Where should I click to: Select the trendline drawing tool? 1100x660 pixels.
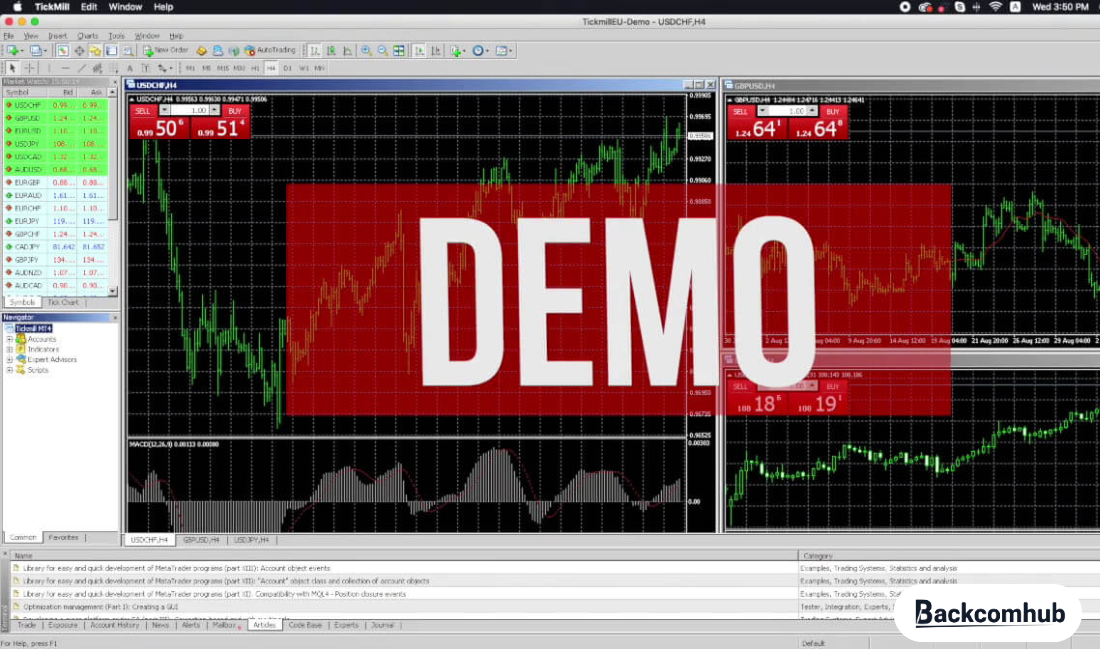81,68
